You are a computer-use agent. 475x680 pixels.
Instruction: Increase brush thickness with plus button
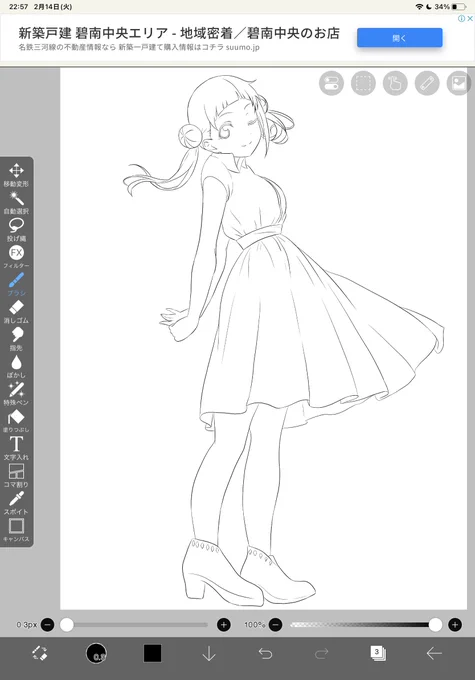coord(224,625)
